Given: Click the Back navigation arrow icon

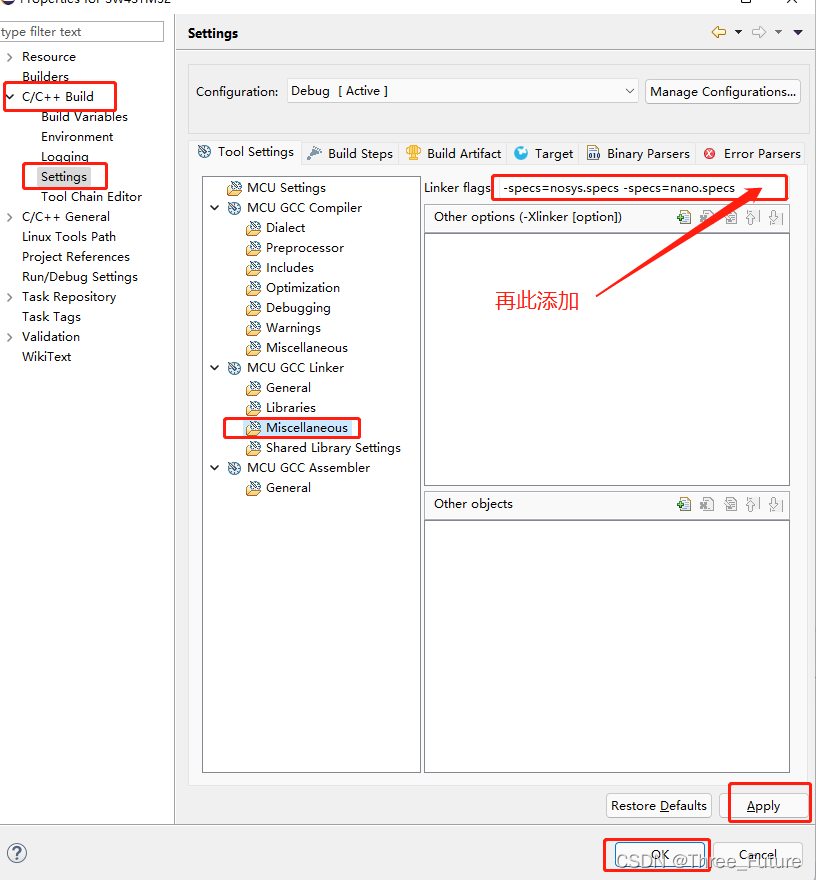Looking at the screenshot, I should [719, 33].
